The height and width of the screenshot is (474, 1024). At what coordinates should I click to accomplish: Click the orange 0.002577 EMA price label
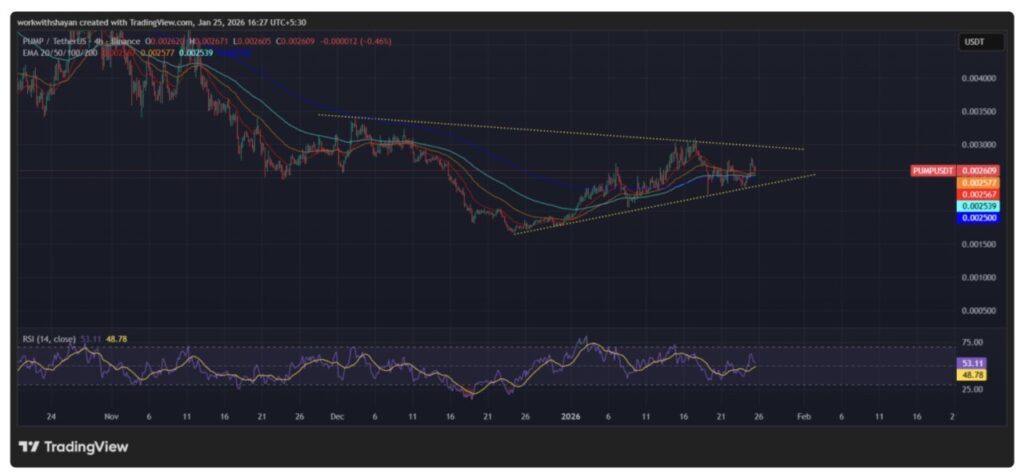(977, 183)
